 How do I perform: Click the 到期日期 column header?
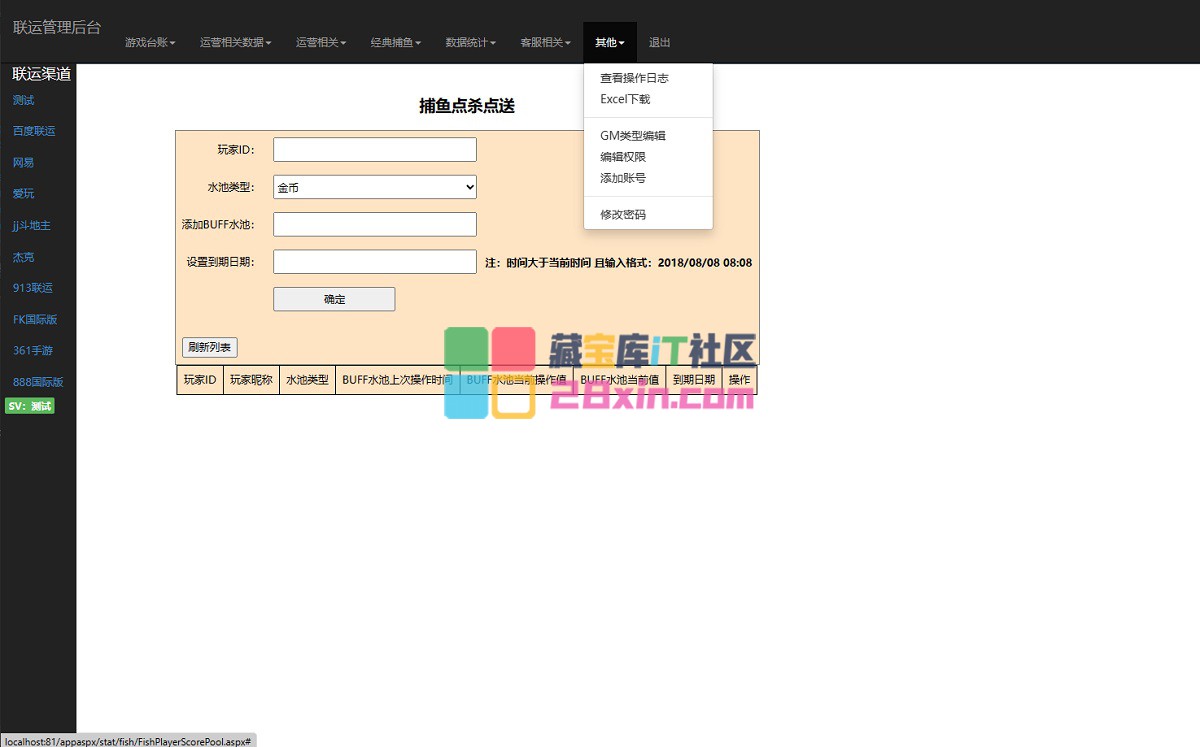click(x=694, y=380)
